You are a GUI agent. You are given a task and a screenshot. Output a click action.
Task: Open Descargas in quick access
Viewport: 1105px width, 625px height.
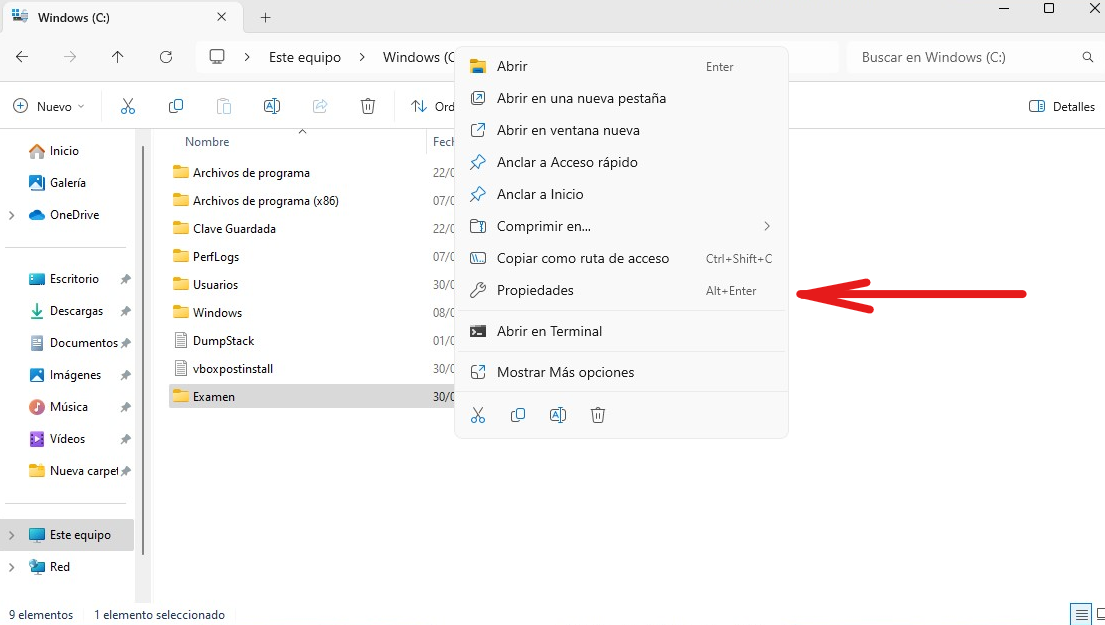pos(76,311)
